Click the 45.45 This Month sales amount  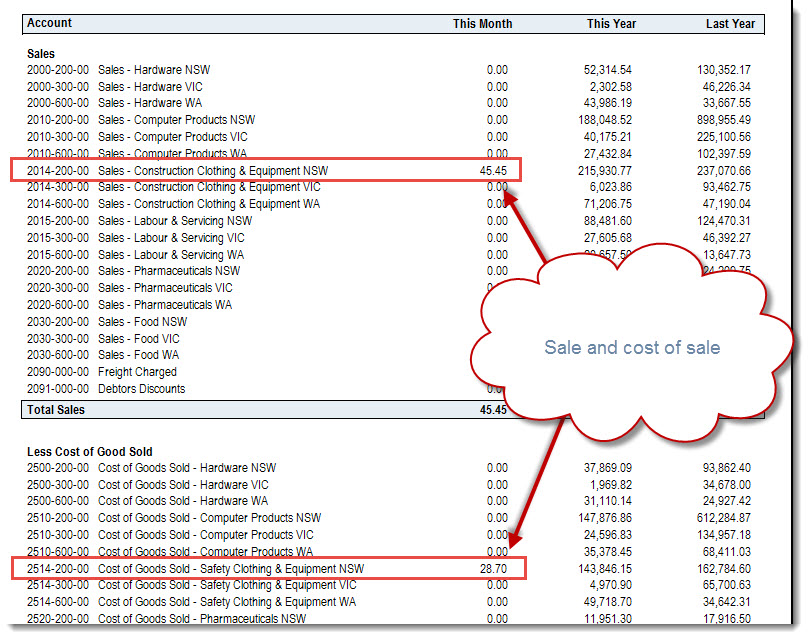pyautogui.click(x=493, y=171)
